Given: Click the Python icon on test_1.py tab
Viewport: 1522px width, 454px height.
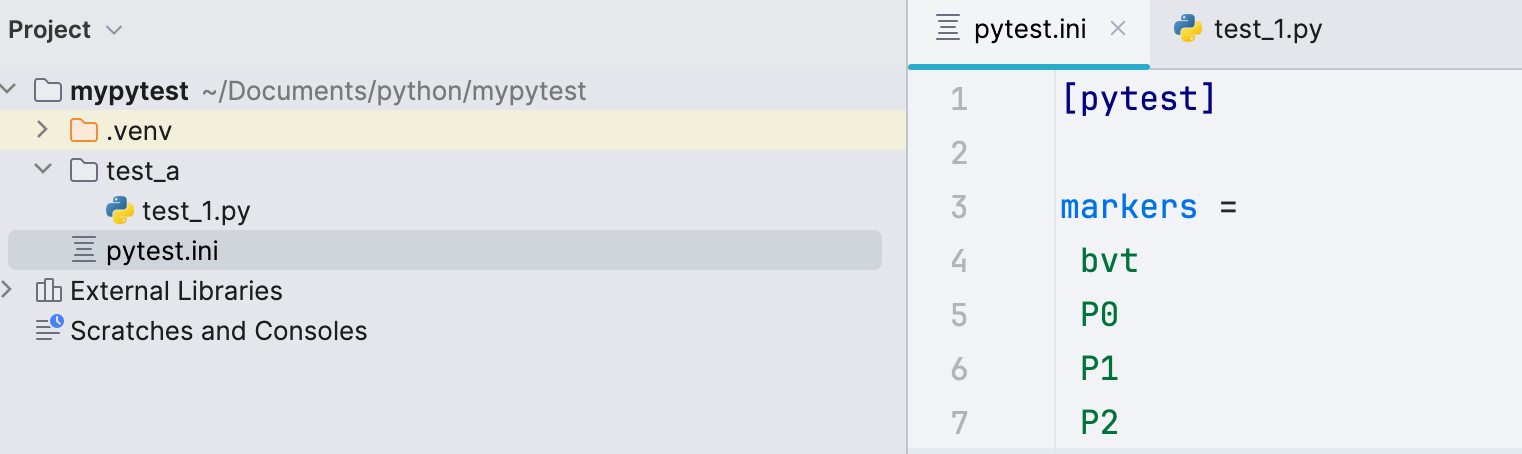Looking at the screenshot, I should (1188, 30).
